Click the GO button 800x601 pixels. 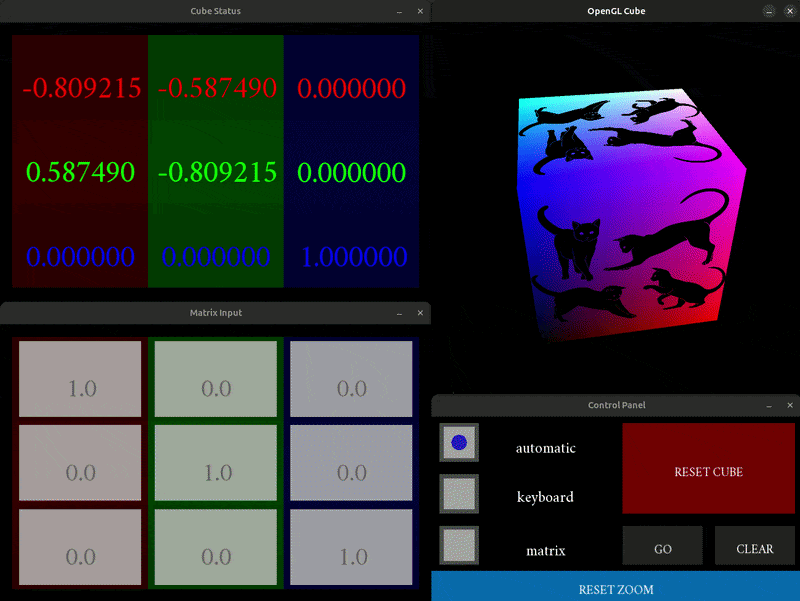coord(662,546)
